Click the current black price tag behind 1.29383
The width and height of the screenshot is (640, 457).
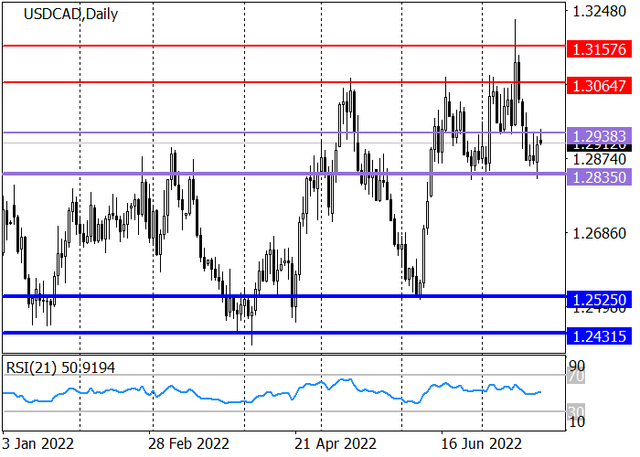[599, 147]
